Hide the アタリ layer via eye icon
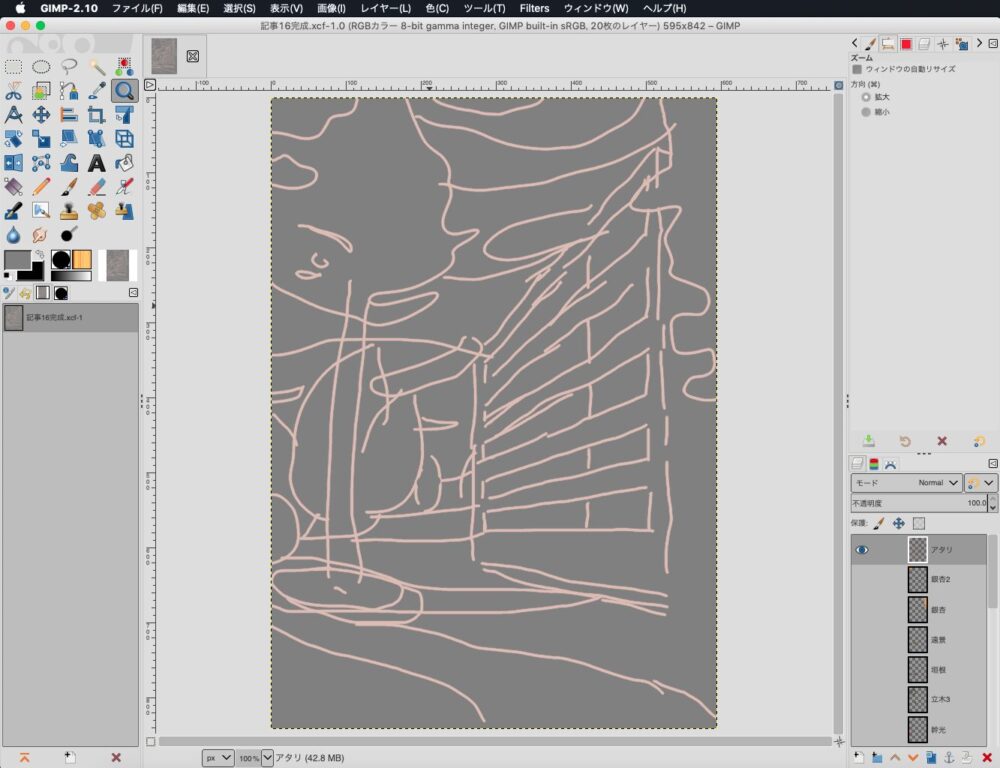The image size is (1000, 768). (862, 549)
